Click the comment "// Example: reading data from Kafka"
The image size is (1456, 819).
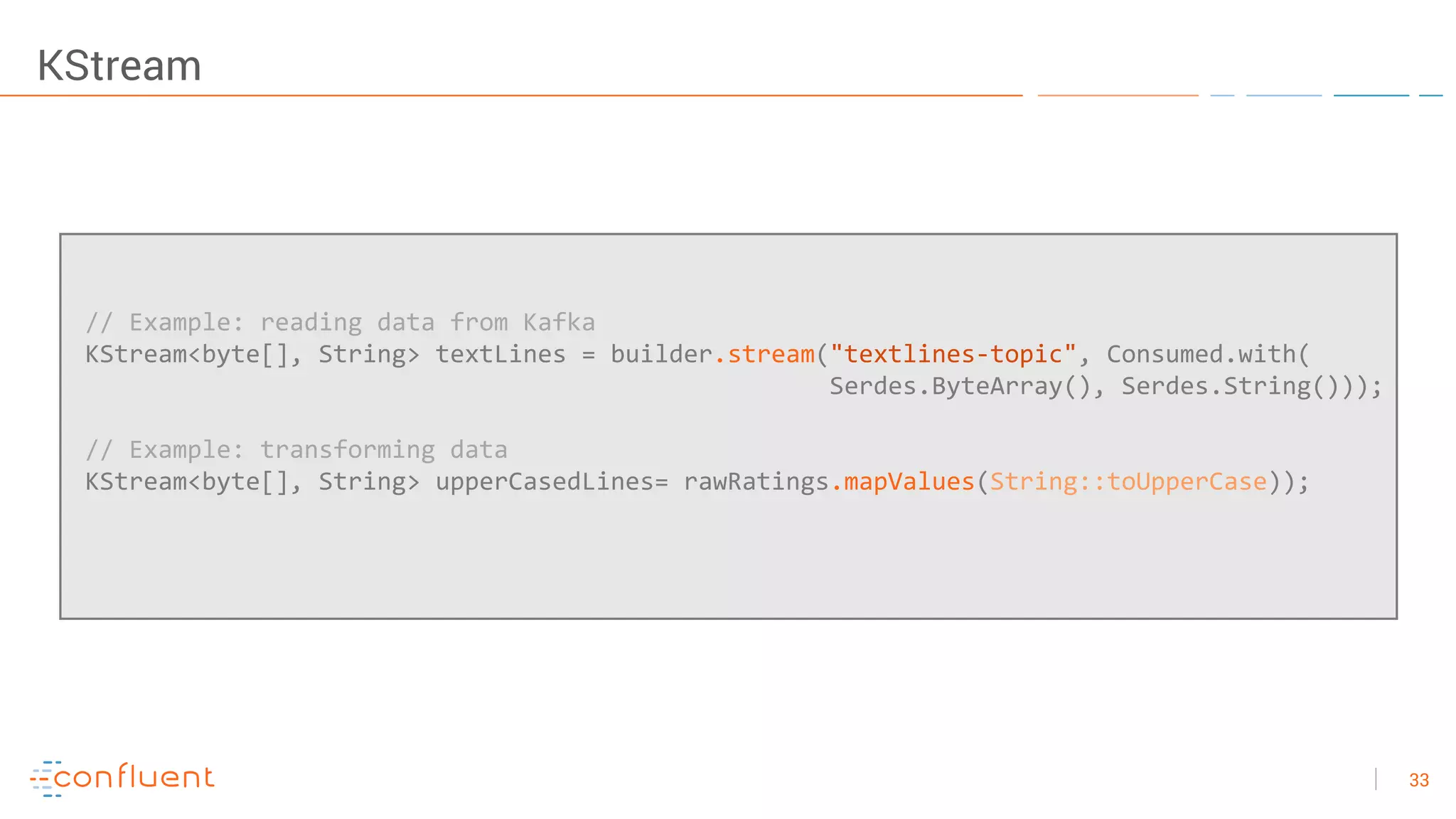(340, 323)
